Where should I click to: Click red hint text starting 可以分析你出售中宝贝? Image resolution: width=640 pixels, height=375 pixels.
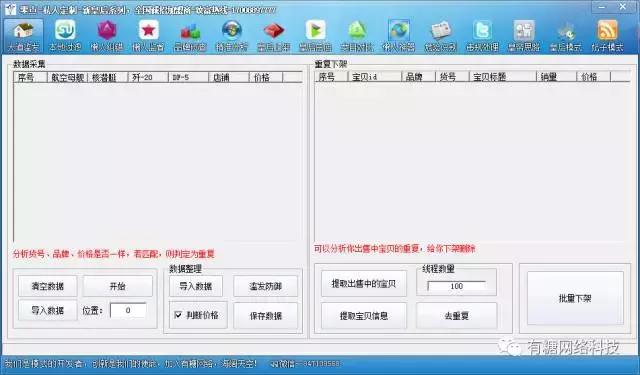pyautogui.click(x=394, y=249)
